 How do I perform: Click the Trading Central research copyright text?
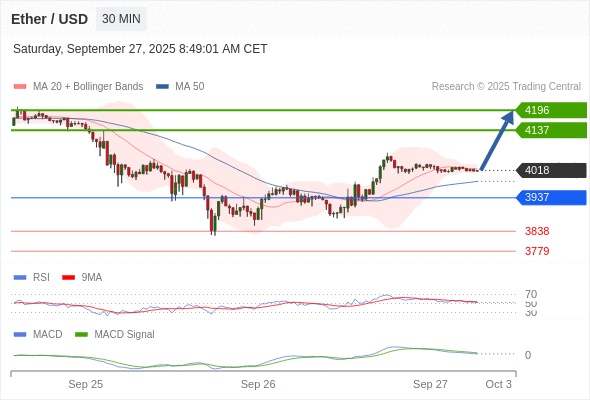506,87
